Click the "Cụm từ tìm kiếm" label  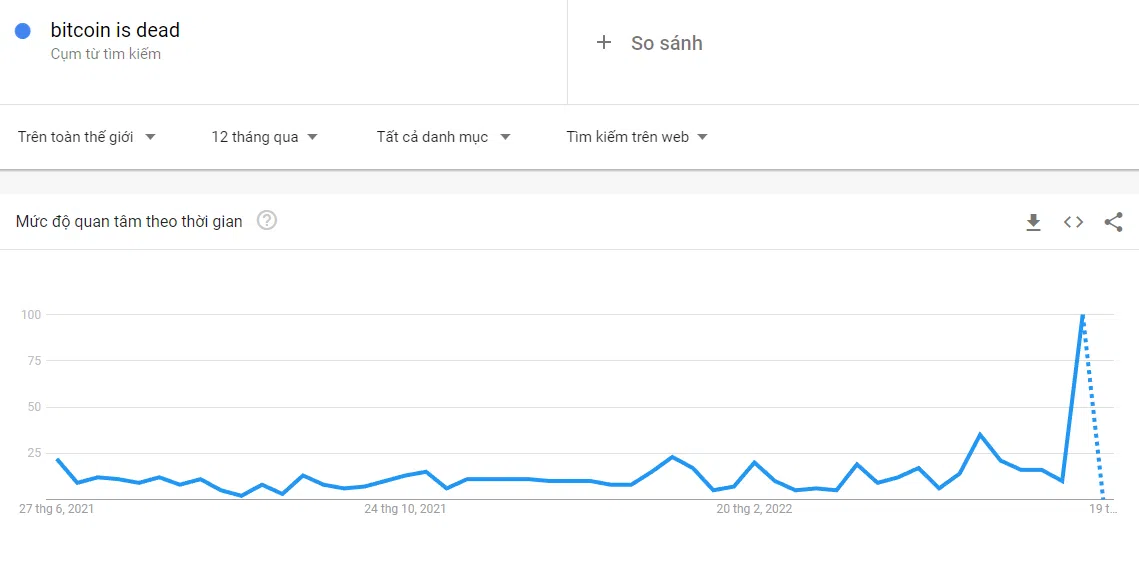pos(106,54)
